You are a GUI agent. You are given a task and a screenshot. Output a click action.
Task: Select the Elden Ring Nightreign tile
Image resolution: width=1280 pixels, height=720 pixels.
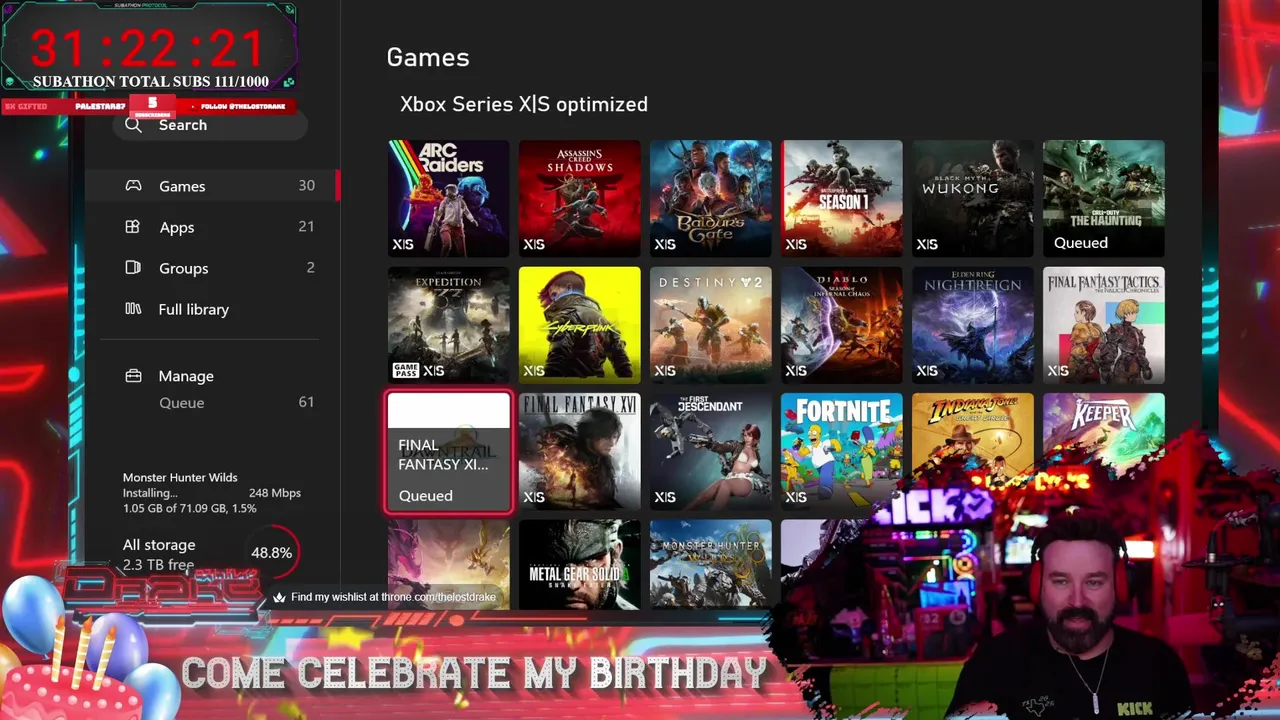pos(972,325)
